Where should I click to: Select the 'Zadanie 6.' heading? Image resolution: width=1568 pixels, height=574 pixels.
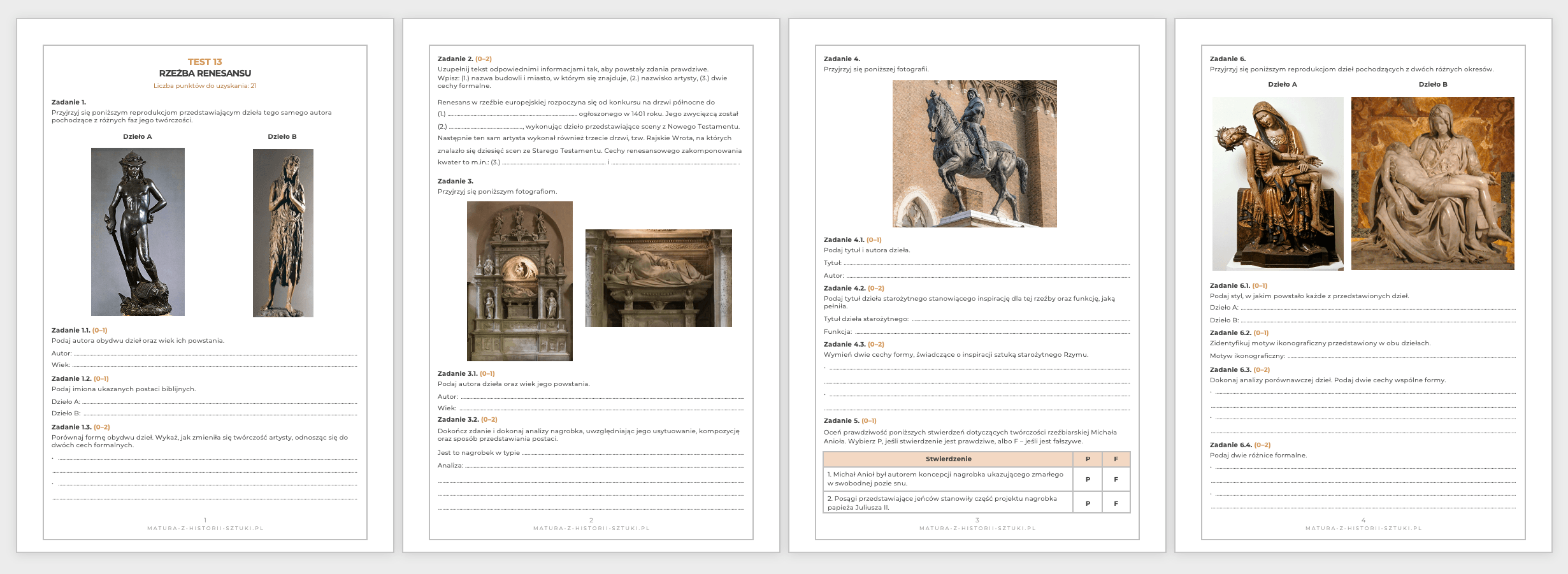pyautogui.click(x=1228, y=59)
